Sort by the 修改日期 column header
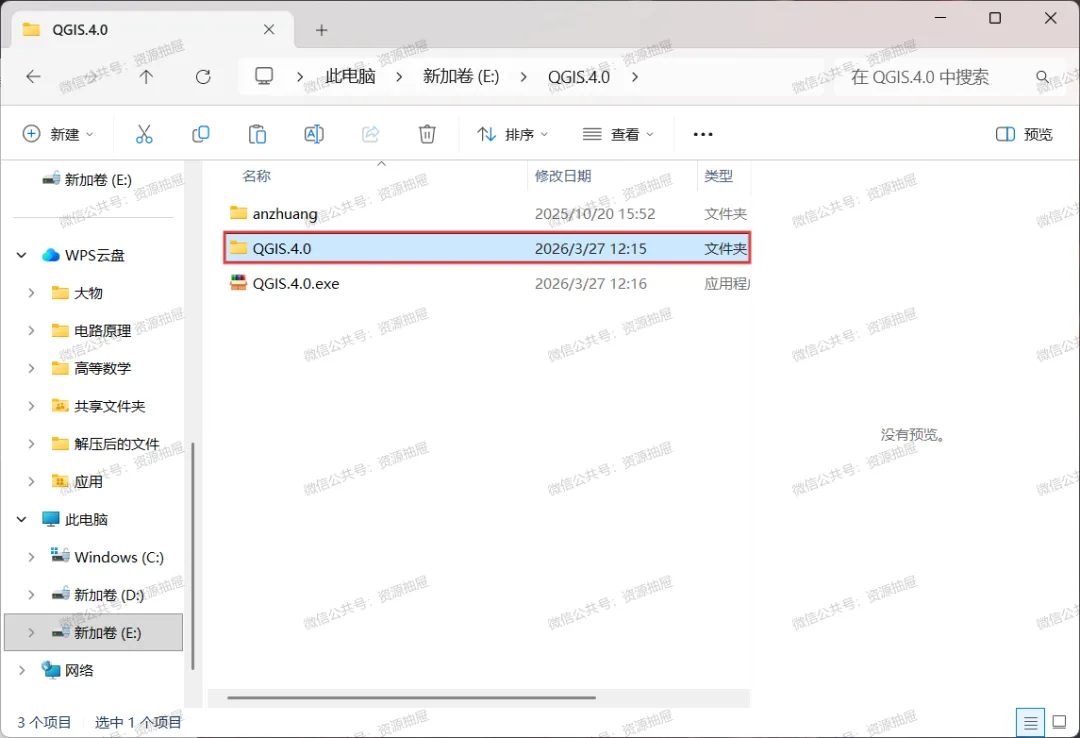 pyautogui.click(x=563, y=176)
